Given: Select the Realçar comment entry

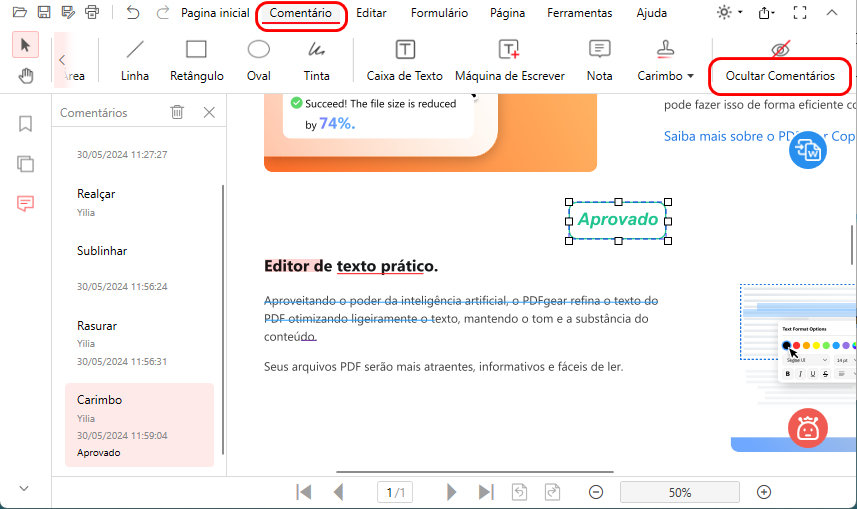Looking at the screenshot, I should pyautogui.click(x=139, y=202).
